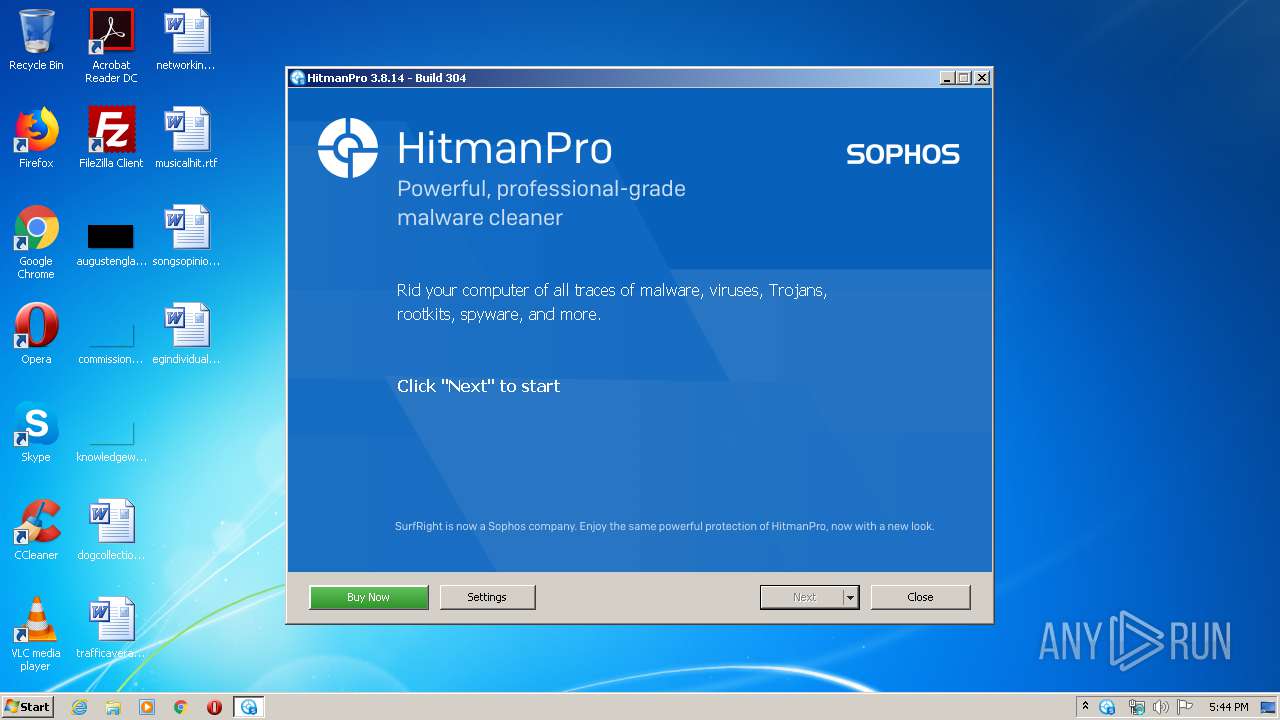Viewport: 1280px width, 720px height.
Task: Open the Windows Start menu
Action: point(28,707)
